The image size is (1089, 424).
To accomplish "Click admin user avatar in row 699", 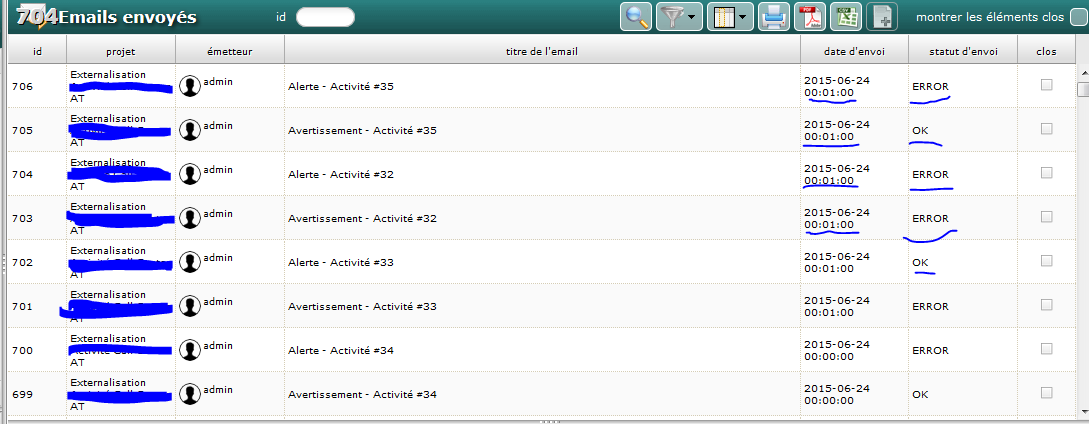I will (190, 394).
